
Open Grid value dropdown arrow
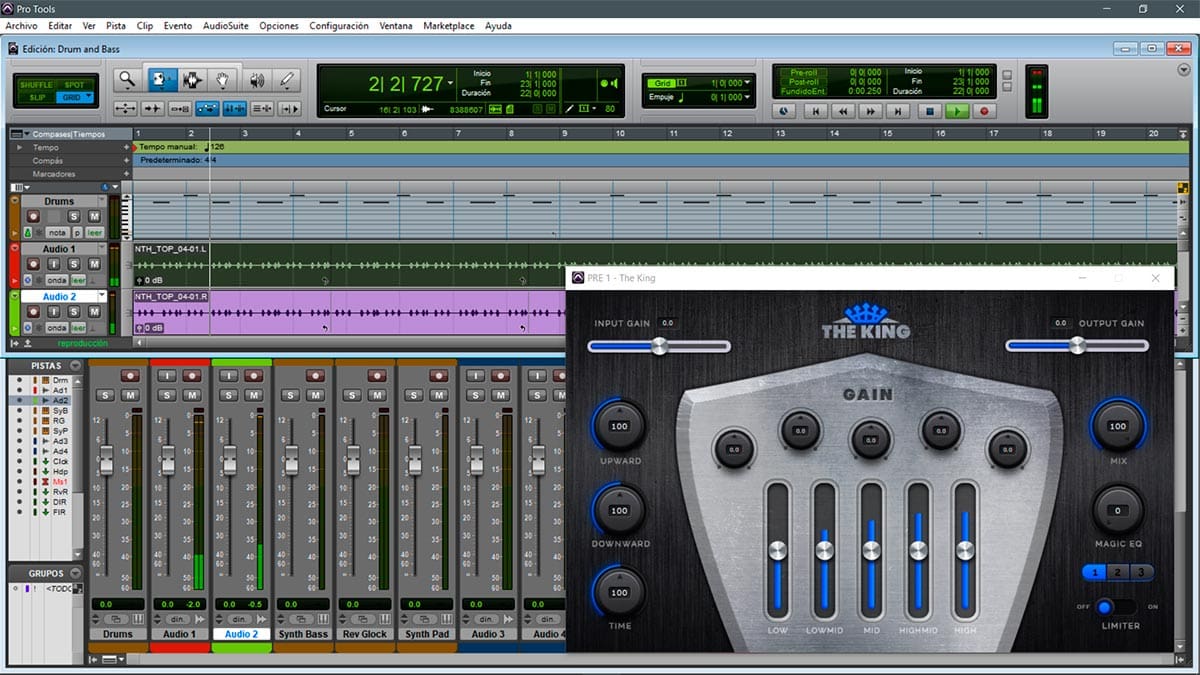(748, 82)
